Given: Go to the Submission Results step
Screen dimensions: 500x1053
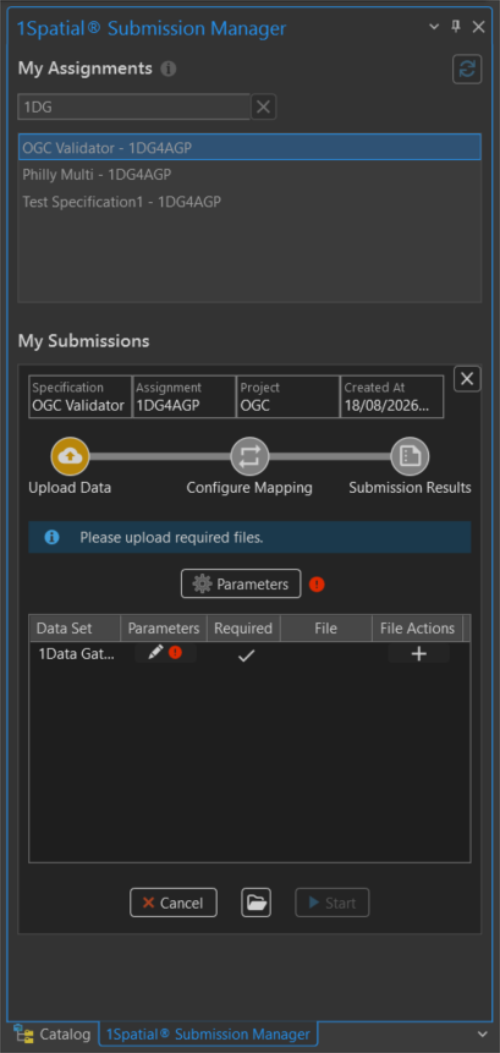Looking at the screenshot, I should pyautogui.click(x=409, y=457).
